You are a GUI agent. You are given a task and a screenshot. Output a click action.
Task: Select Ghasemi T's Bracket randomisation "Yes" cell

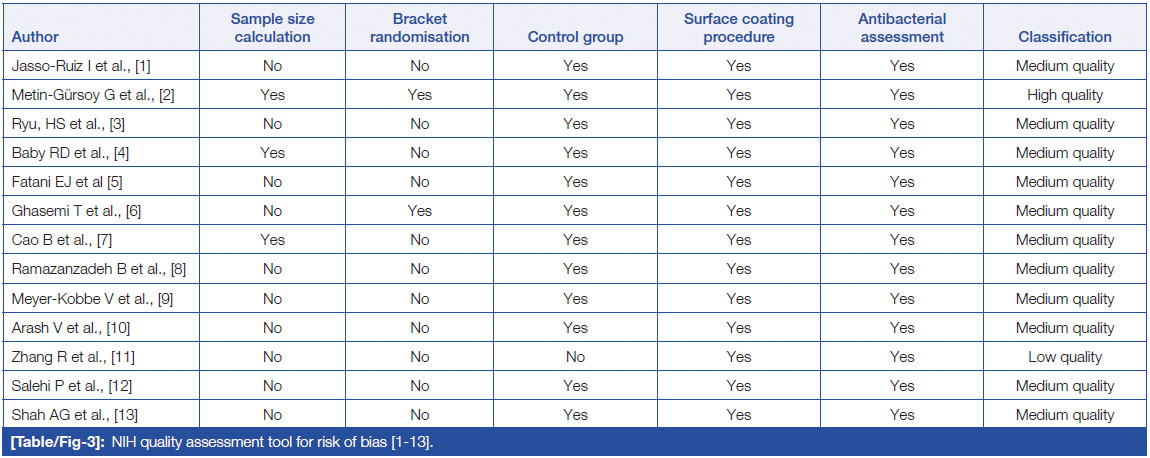[x=419, y=211]
